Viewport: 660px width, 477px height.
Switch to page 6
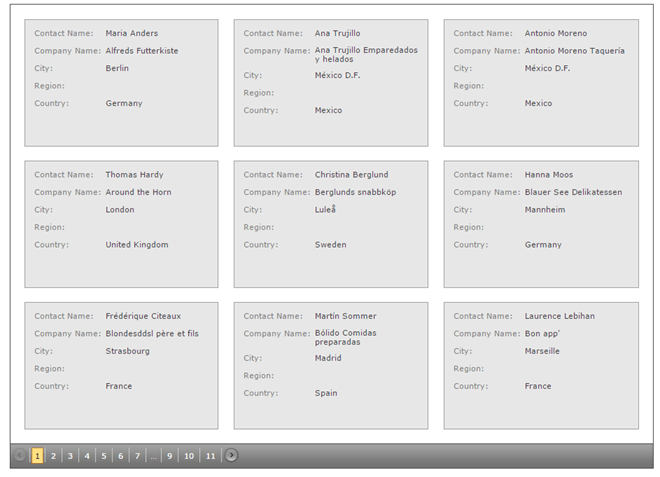coord(121,456)
